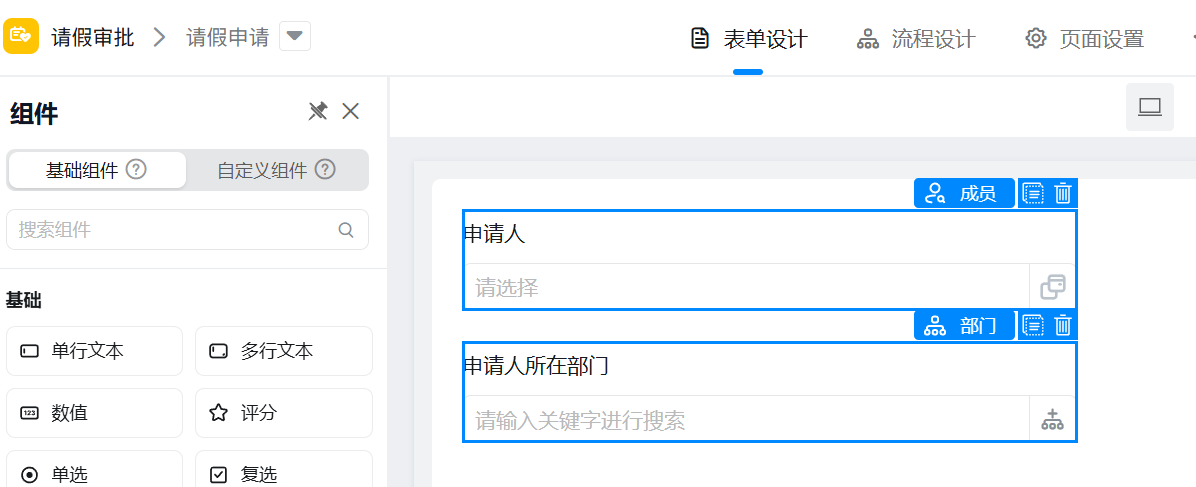Switch to desktop preview mode

(1150, 107)
